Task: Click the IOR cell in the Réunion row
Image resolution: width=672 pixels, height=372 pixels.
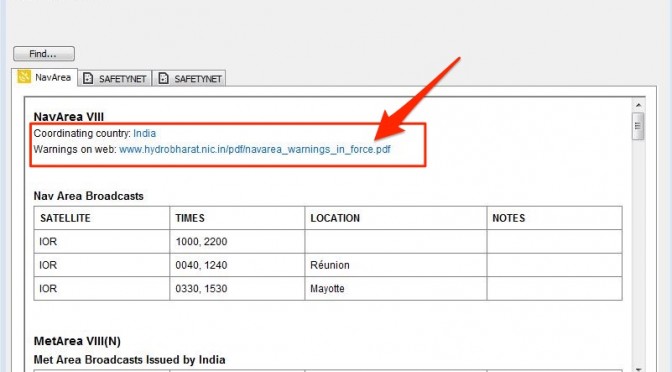Action: (102, 265)
